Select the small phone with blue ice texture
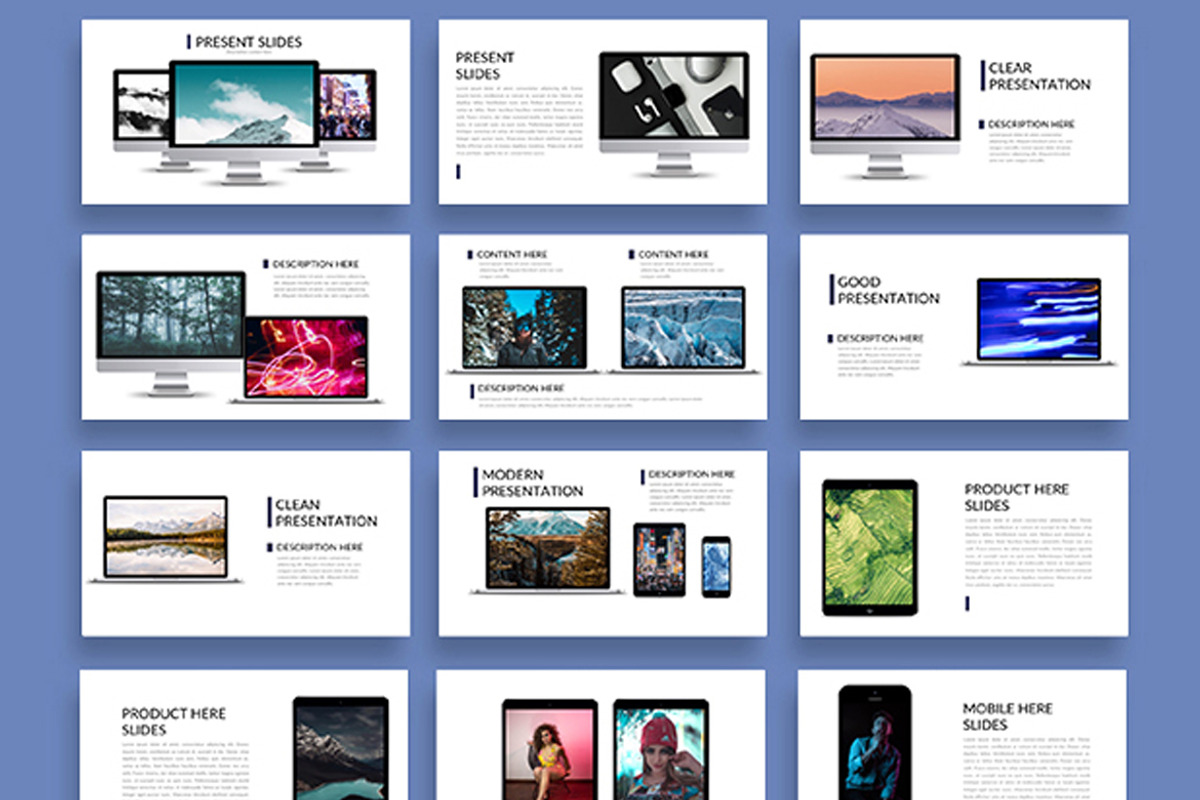 (x=716, y=567)
